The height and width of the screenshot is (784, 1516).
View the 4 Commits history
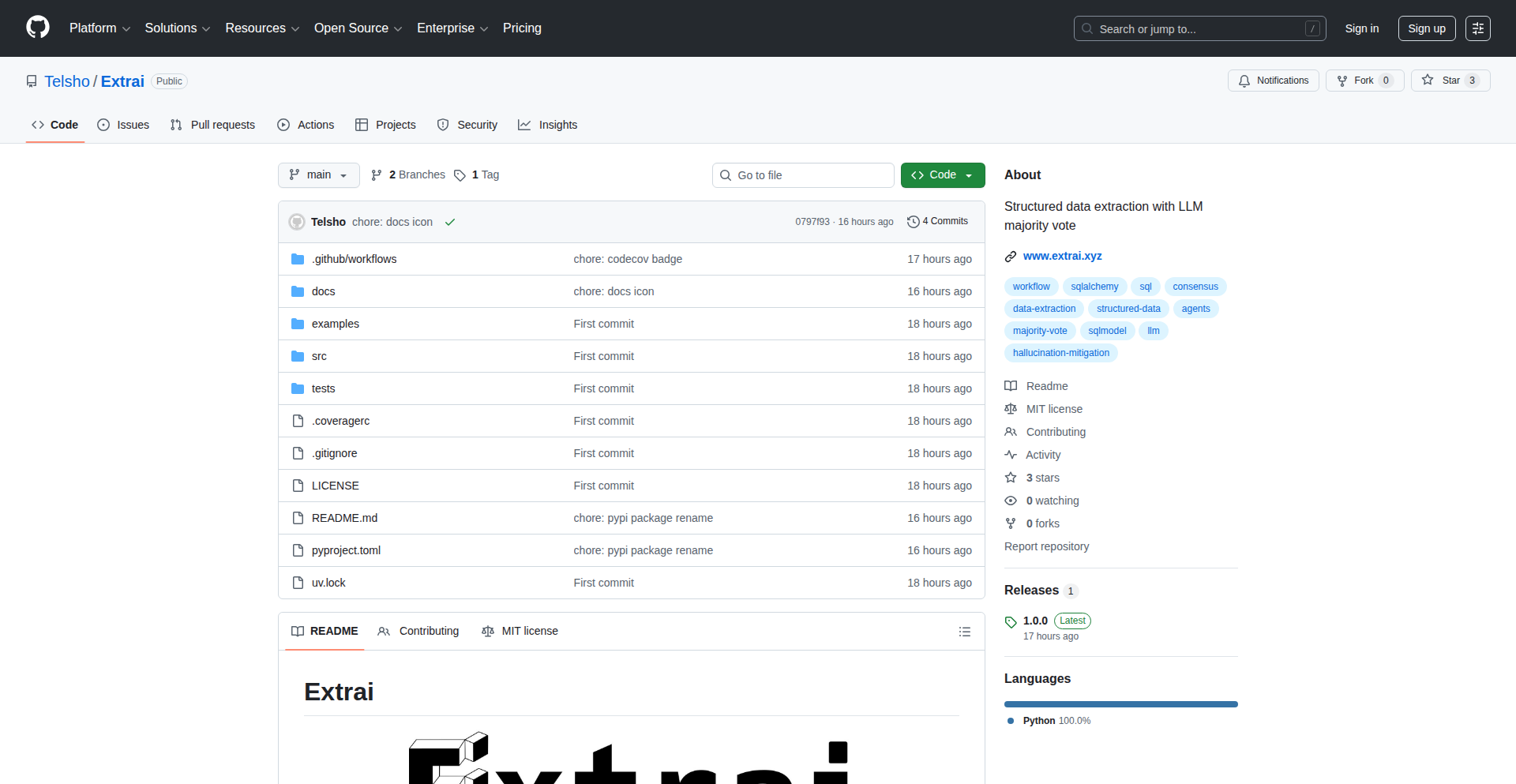tap(938, 222)
